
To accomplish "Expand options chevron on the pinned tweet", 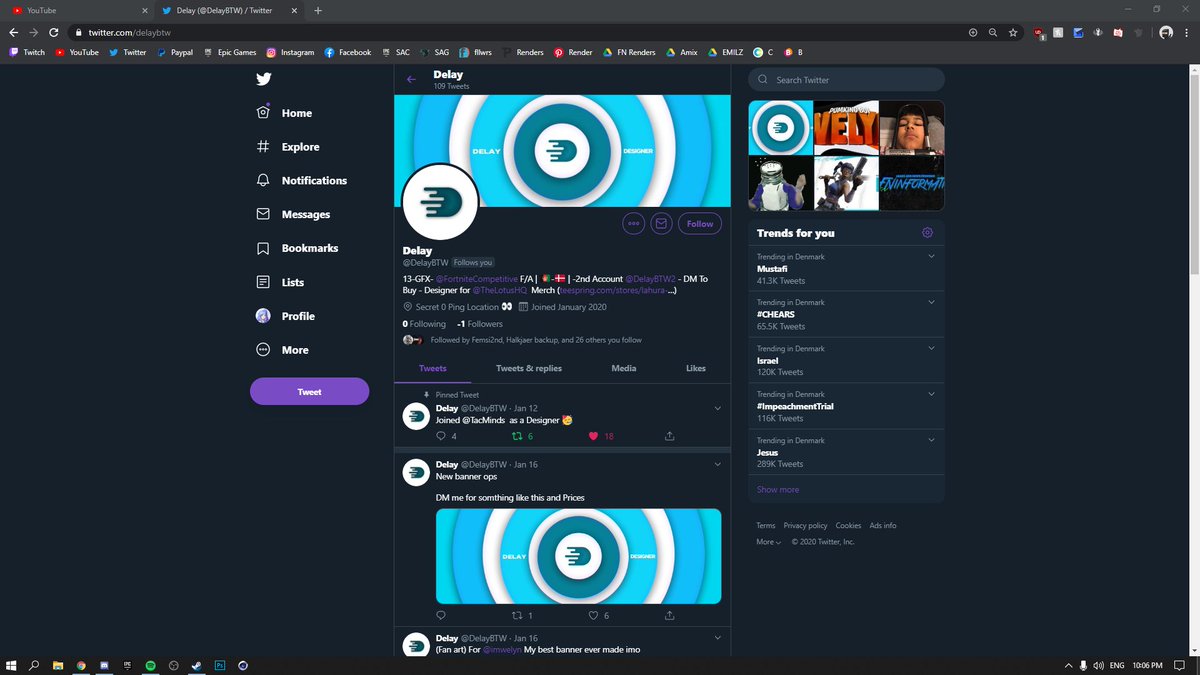I will point(718,408).
